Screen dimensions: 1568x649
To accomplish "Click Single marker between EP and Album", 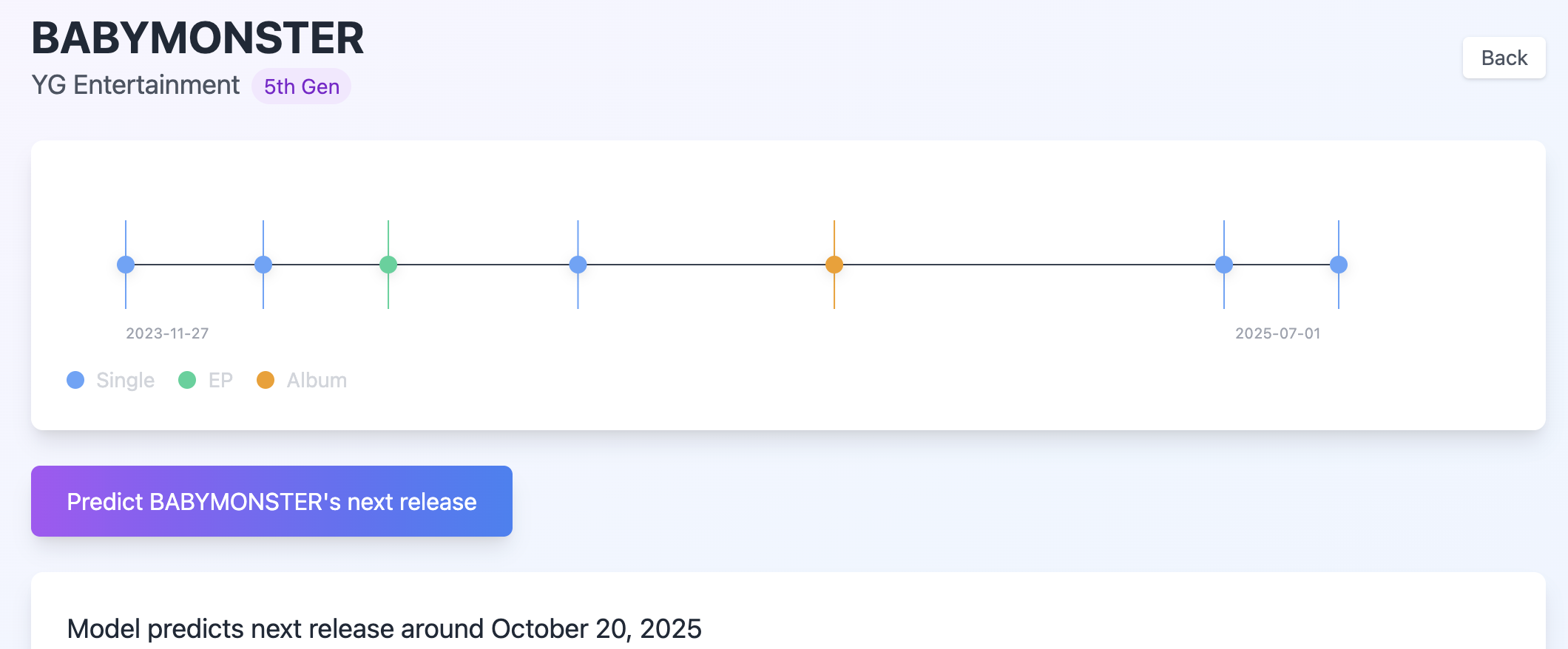I will pos(578,265).
